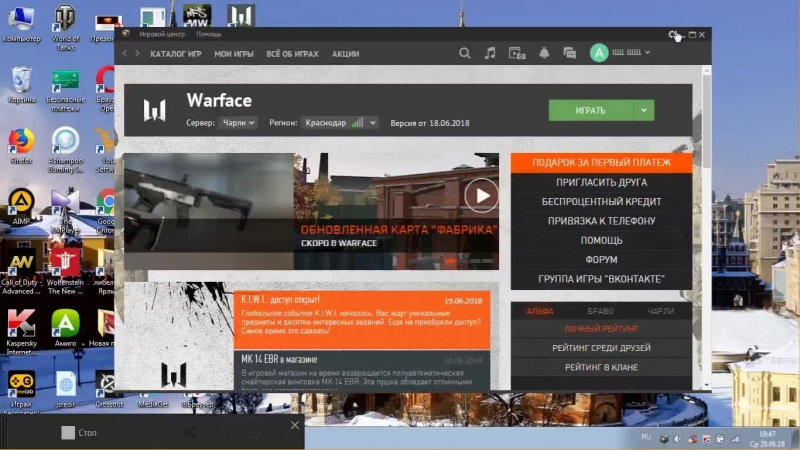
Task: Switch to the АЛЬФА rating tab
Action: [x=540, y=311]
